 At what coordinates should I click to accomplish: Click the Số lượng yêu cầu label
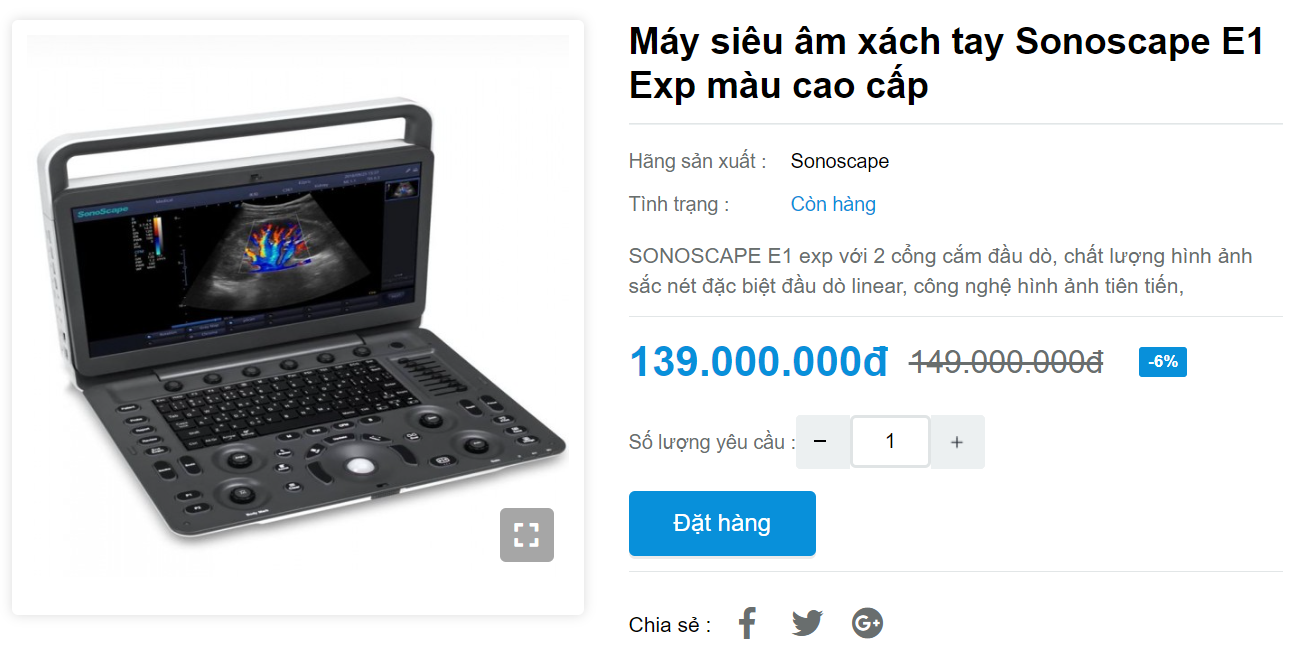(x=712, y=442)
